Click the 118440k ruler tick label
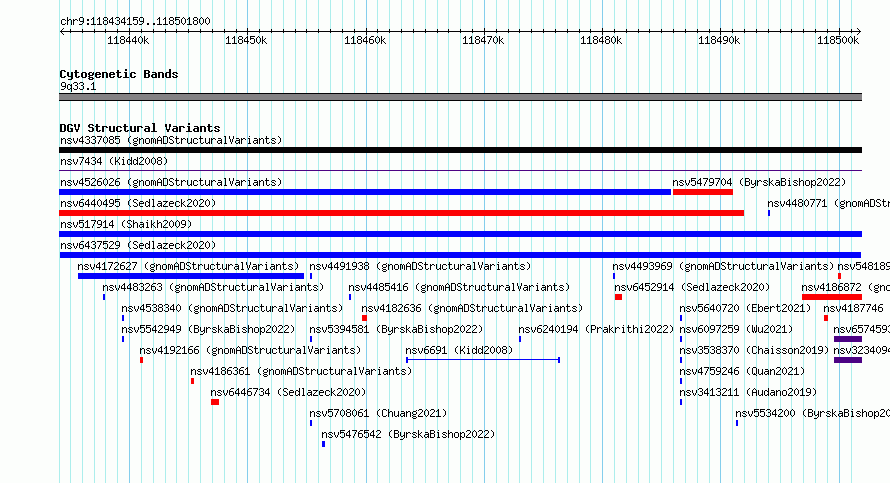The image size is (890, 483). 128,41
